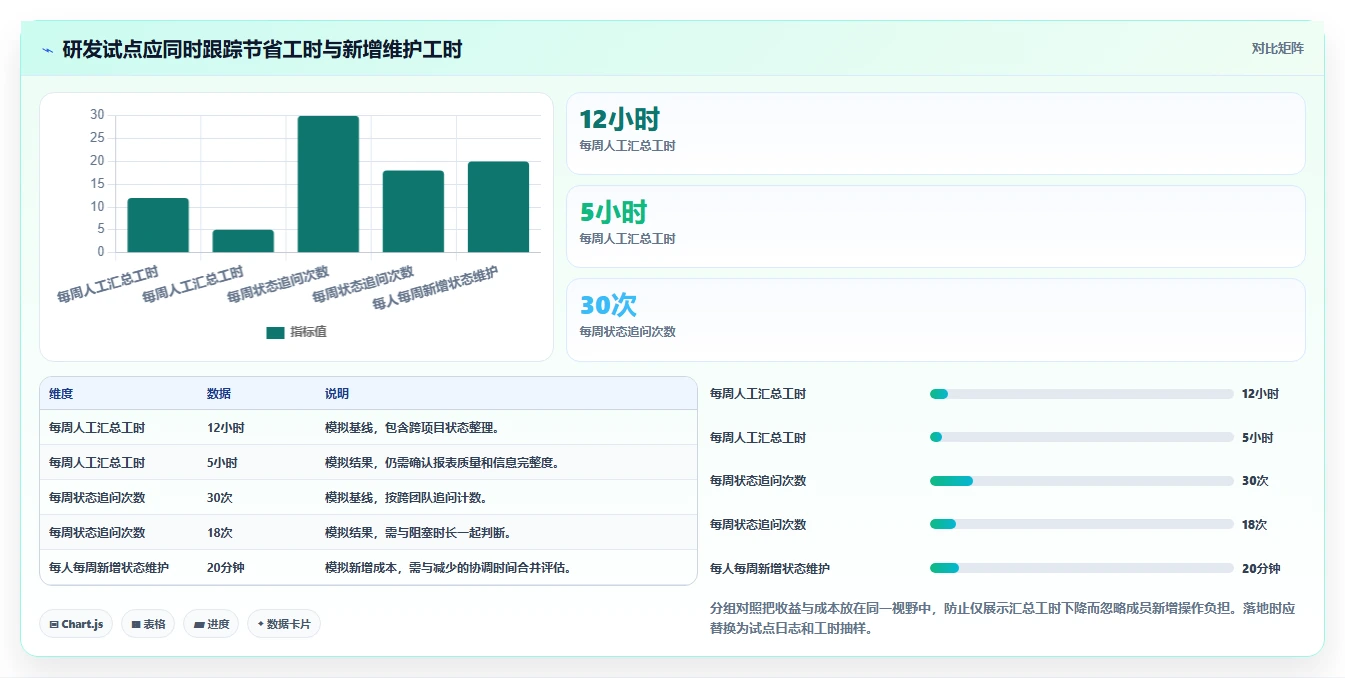Click the 数据 table column header
1345x678 pixels.
[219, 394]
